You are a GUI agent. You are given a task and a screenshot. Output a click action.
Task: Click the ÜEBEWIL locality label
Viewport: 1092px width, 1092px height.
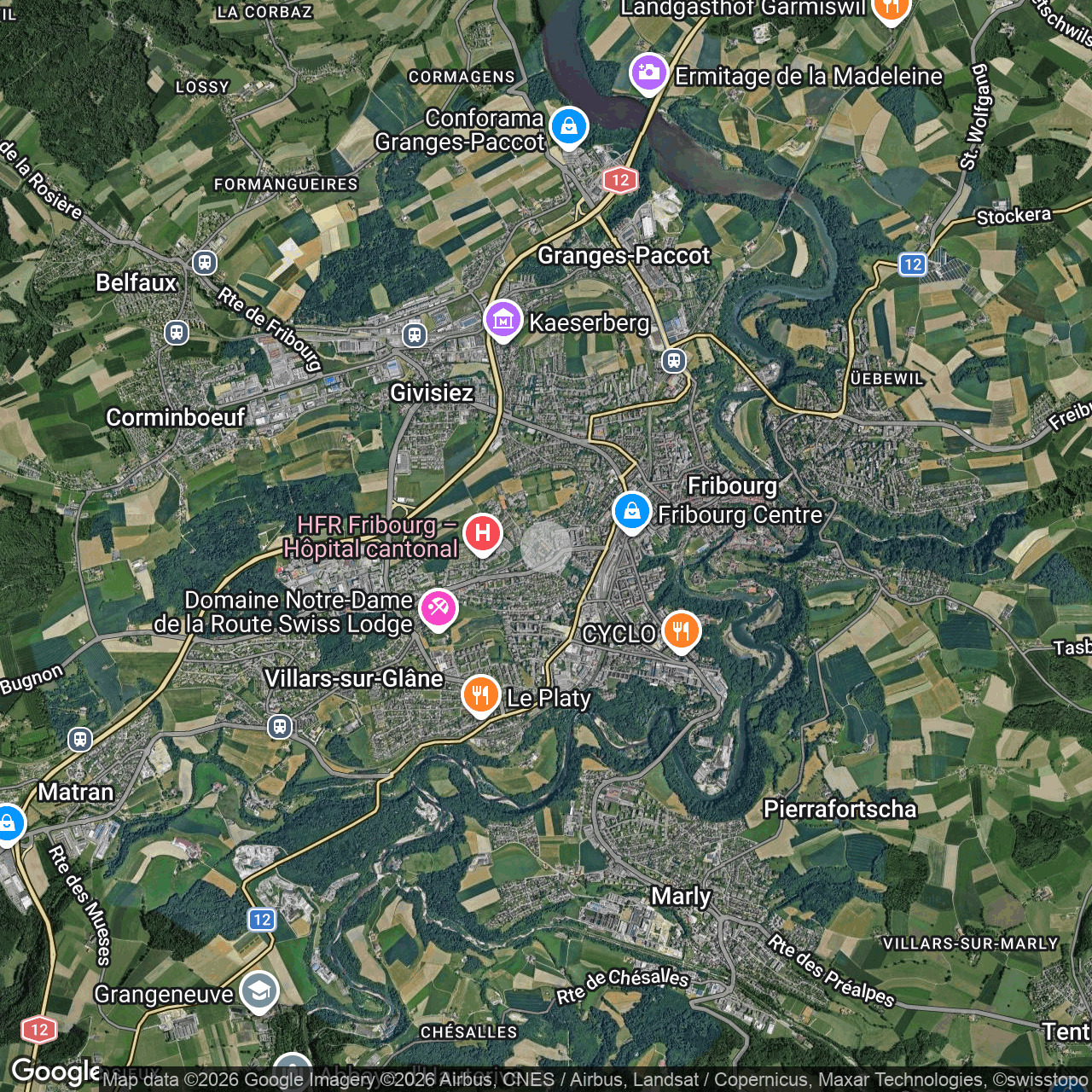pos(887,378)
